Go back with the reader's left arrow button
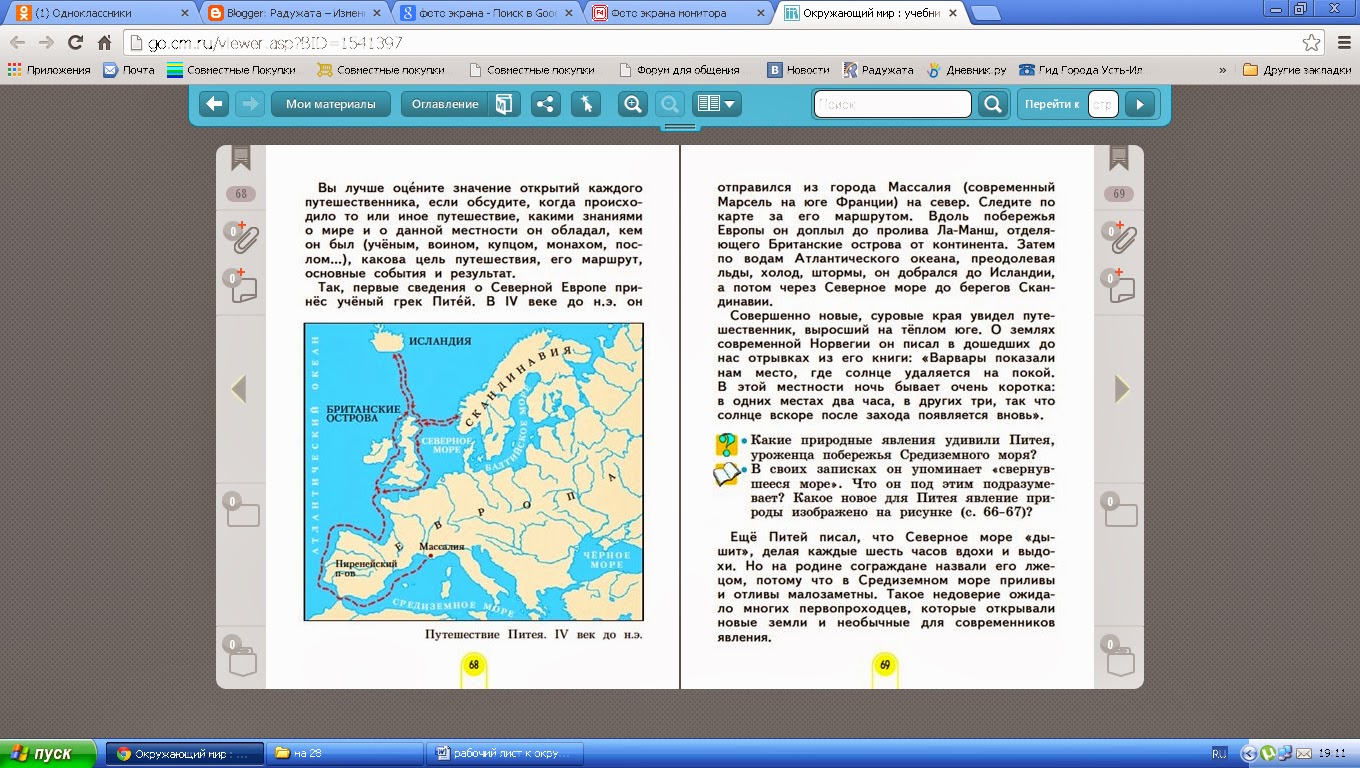1360x768 pixels. click(214, 104)
